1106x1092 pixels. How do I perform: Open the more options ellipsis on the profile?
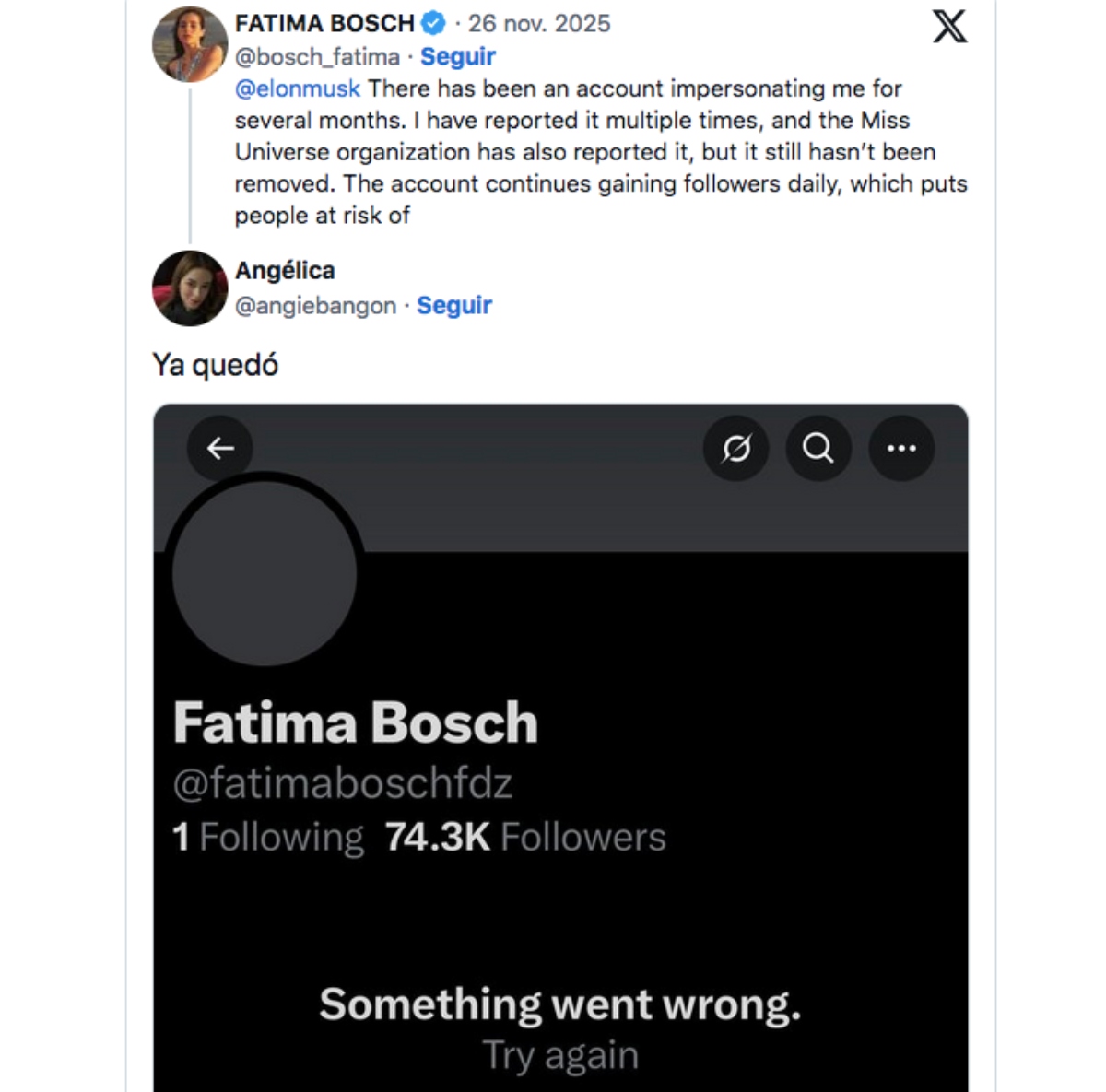point(900,448)
